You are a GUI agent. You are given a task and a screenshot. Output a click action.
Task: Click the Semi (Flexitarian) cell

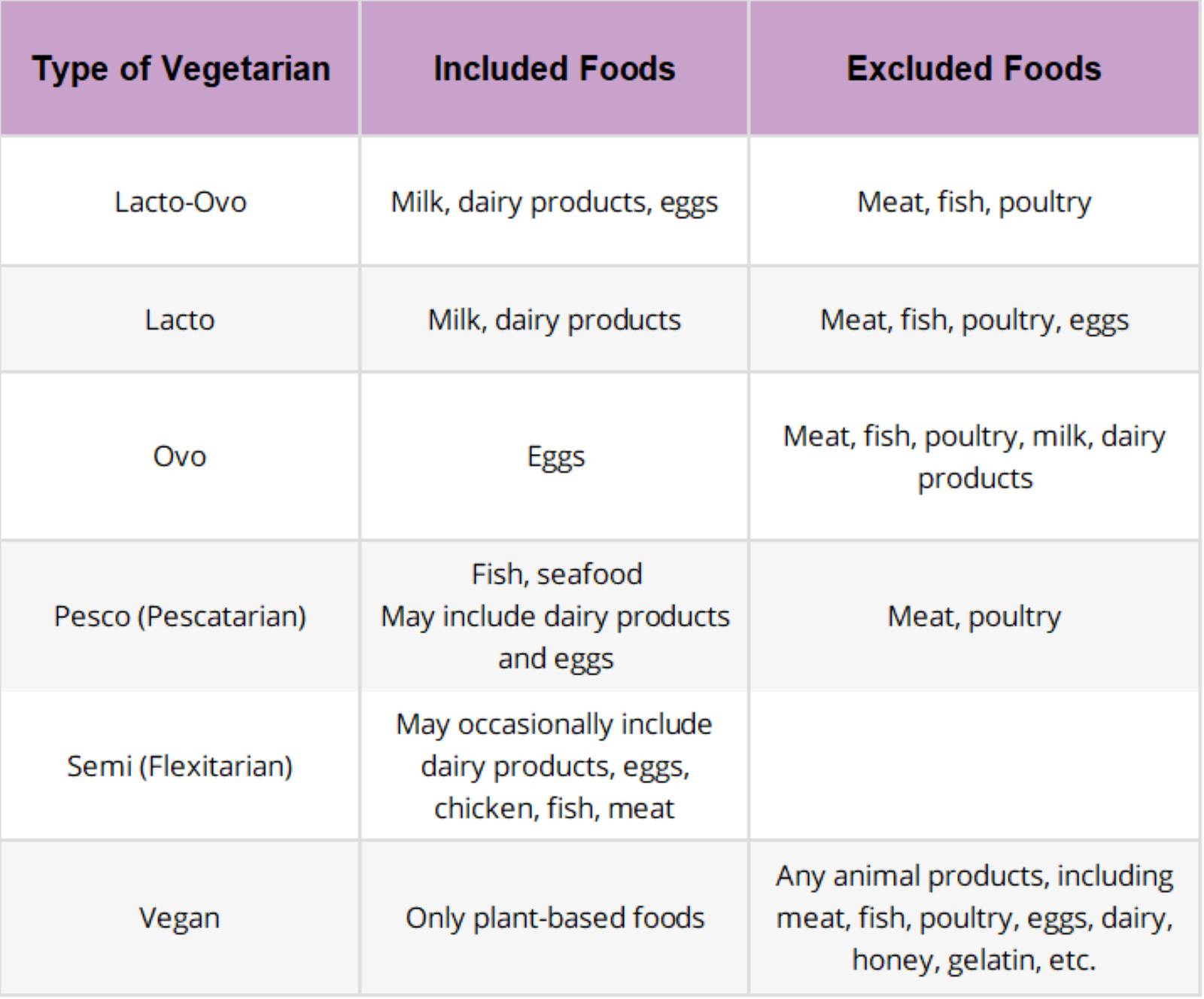pos(180,766)
